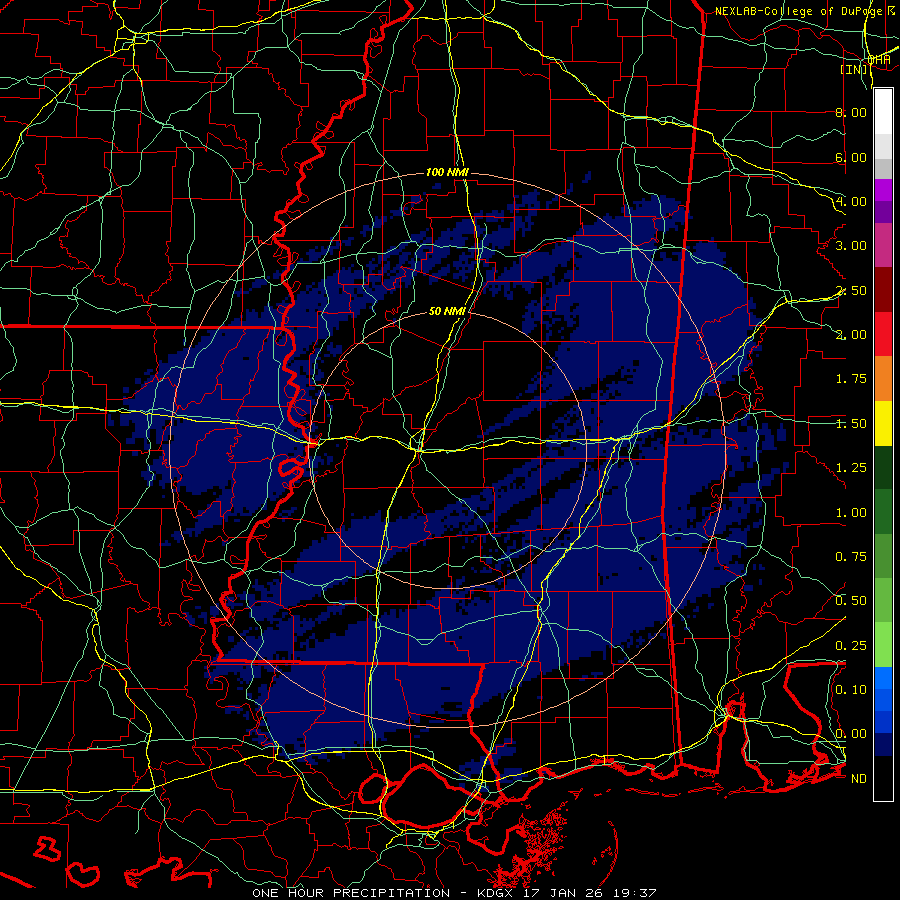
Task: Click the 2.00 legend value
Action: point(851,335)
